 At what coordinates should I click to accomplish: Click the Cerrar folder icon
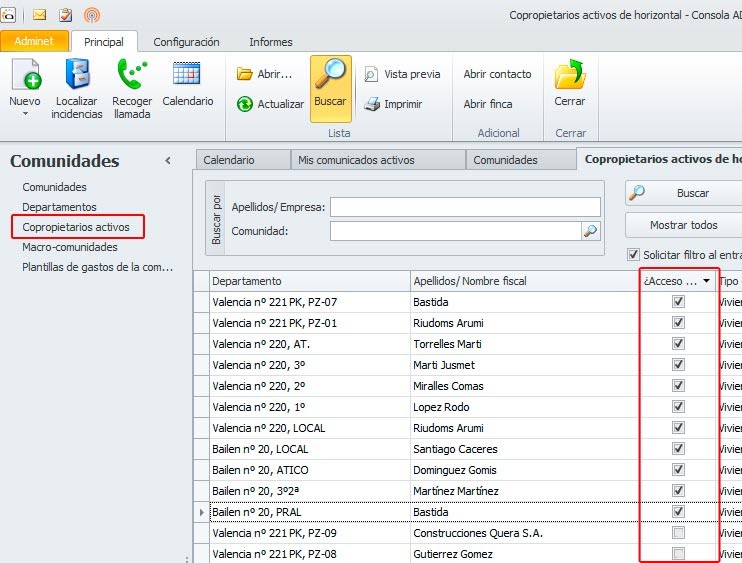pos(570,76)
